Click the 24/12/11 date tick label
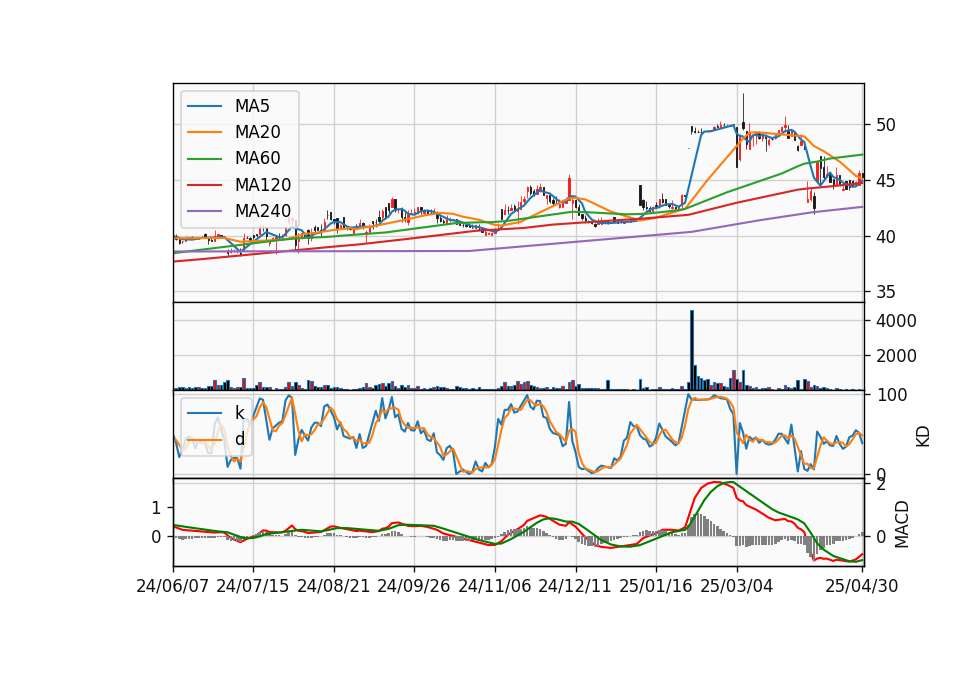 coord(575,586)
